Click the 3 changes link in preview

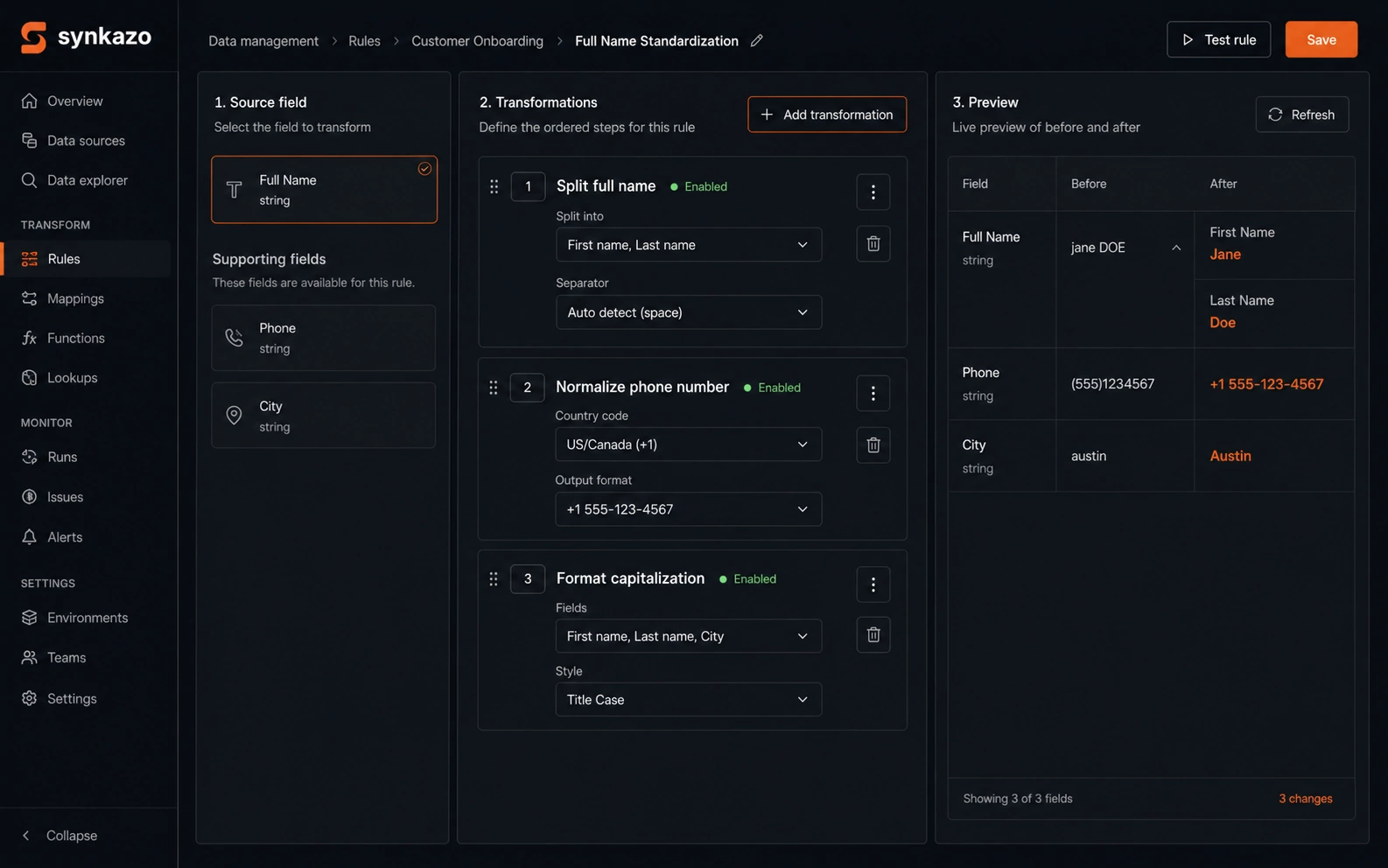[1306, 799]
